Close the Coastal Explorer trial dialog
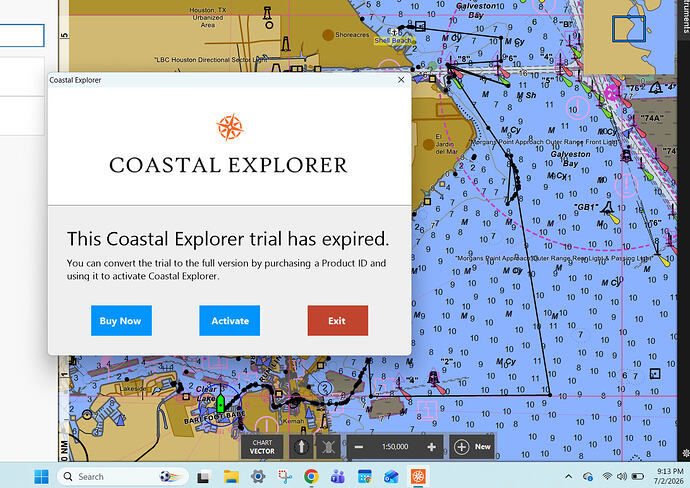This screenshot has width=690, height=488. 401,80
